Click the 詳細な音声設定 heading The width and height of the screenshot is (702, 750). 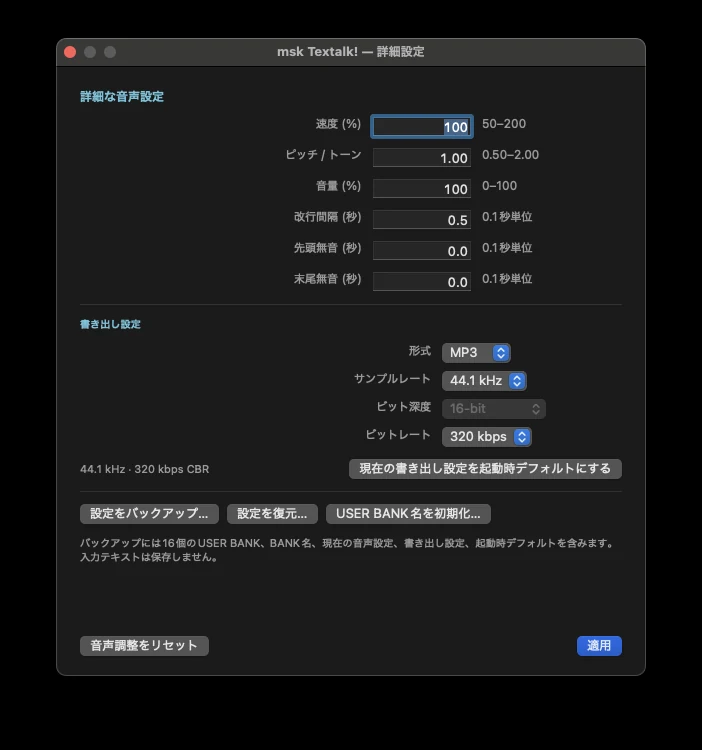click(x=122, y=97)
